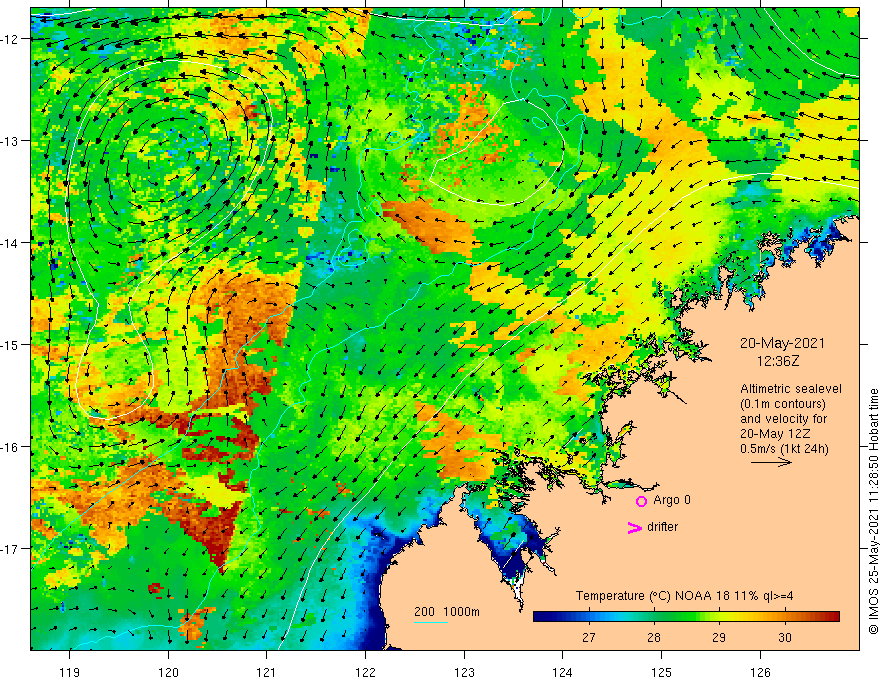This screenshot has height=680, width=880.
Task: Click the temperature color bar near 30
Action: [785, 617]
